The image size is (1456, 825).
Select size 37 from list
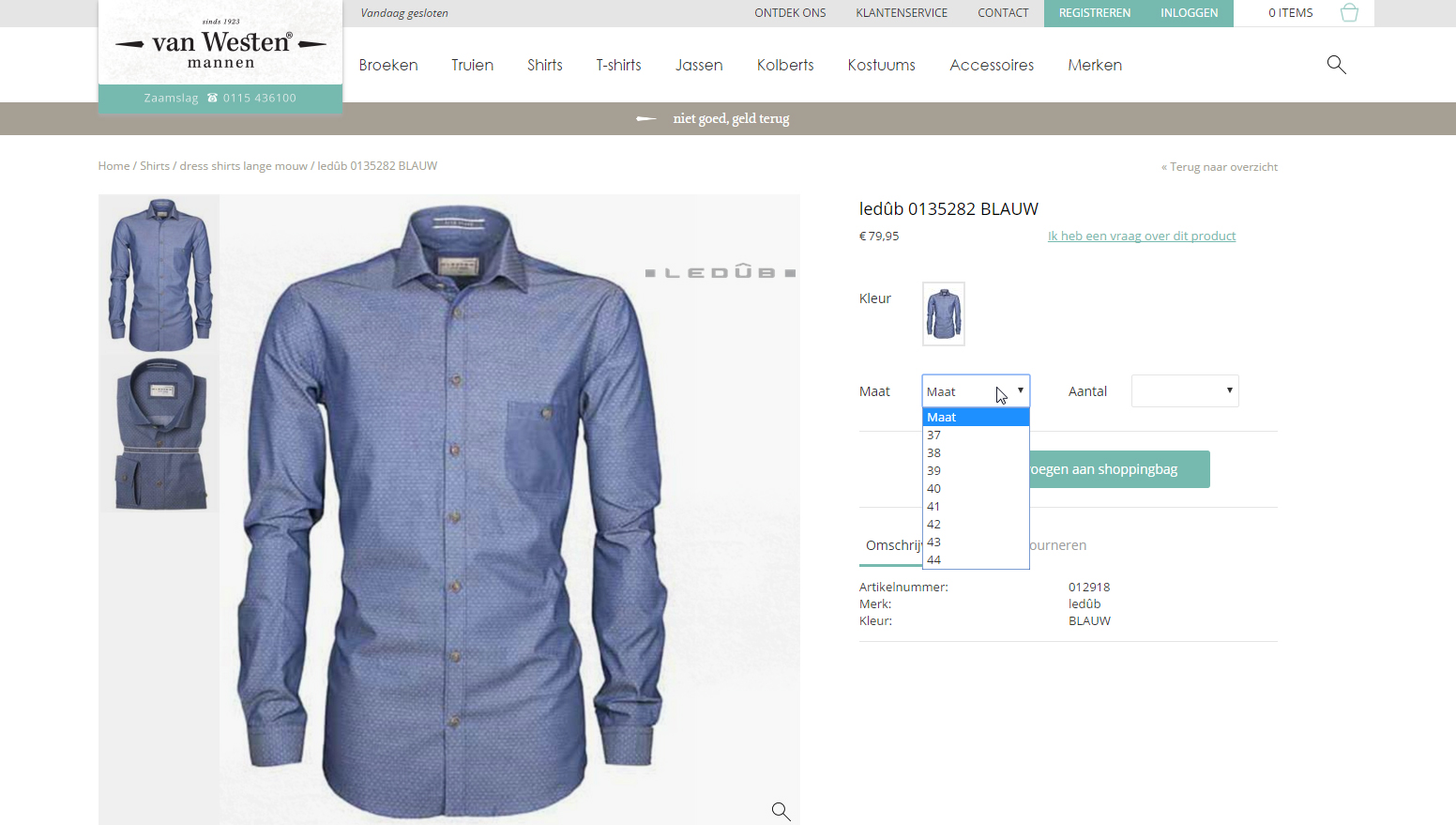tap(976, 435)
